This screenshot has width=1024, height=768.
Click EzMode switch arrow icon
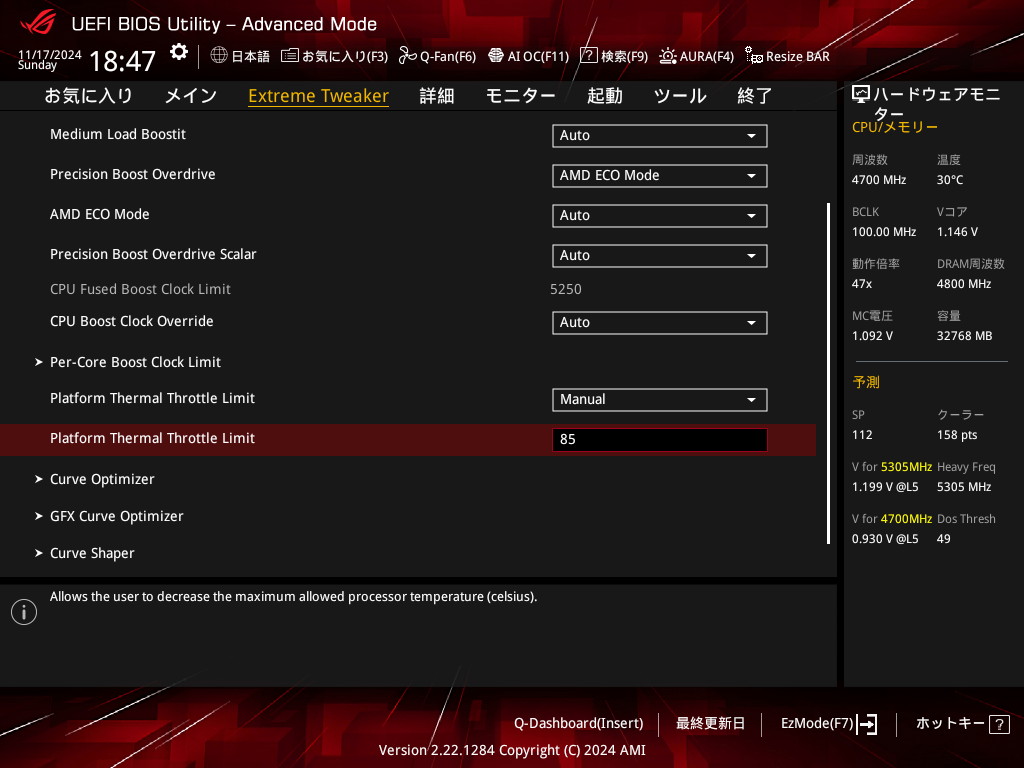[x=867, y=724]
